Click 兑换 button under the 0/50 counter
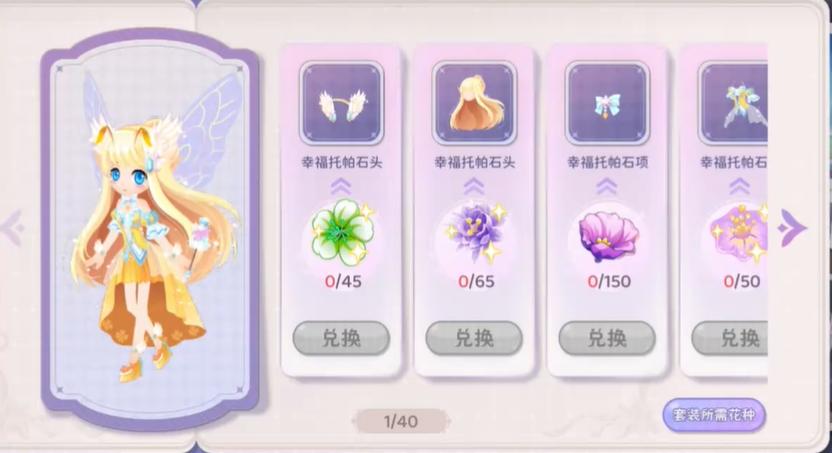 coord(730,338)
